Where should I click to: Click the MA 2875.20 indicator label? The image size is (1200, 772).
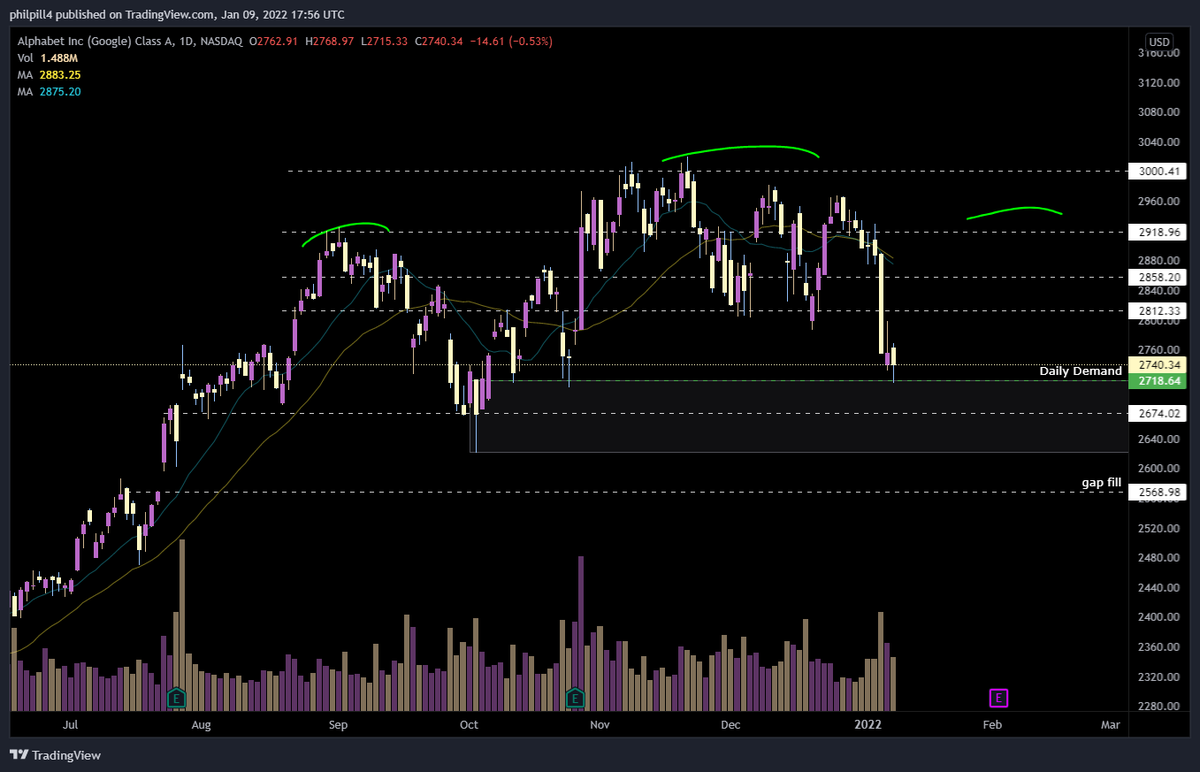[x=48, y=91]
